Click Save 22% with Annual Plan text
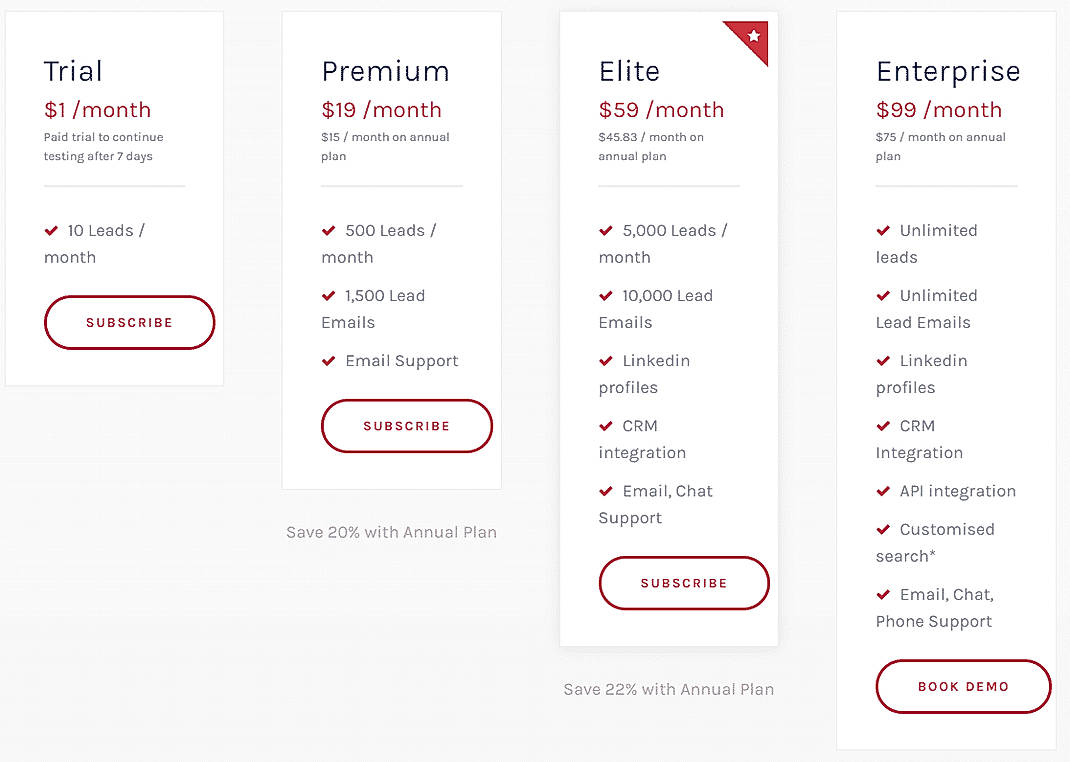 [x=668, y=689]
